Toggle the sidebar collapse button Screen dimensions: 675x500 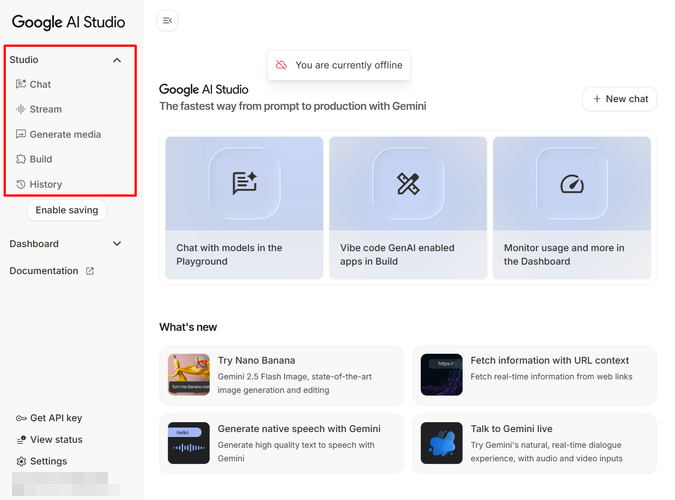click(x=167, y=20)
